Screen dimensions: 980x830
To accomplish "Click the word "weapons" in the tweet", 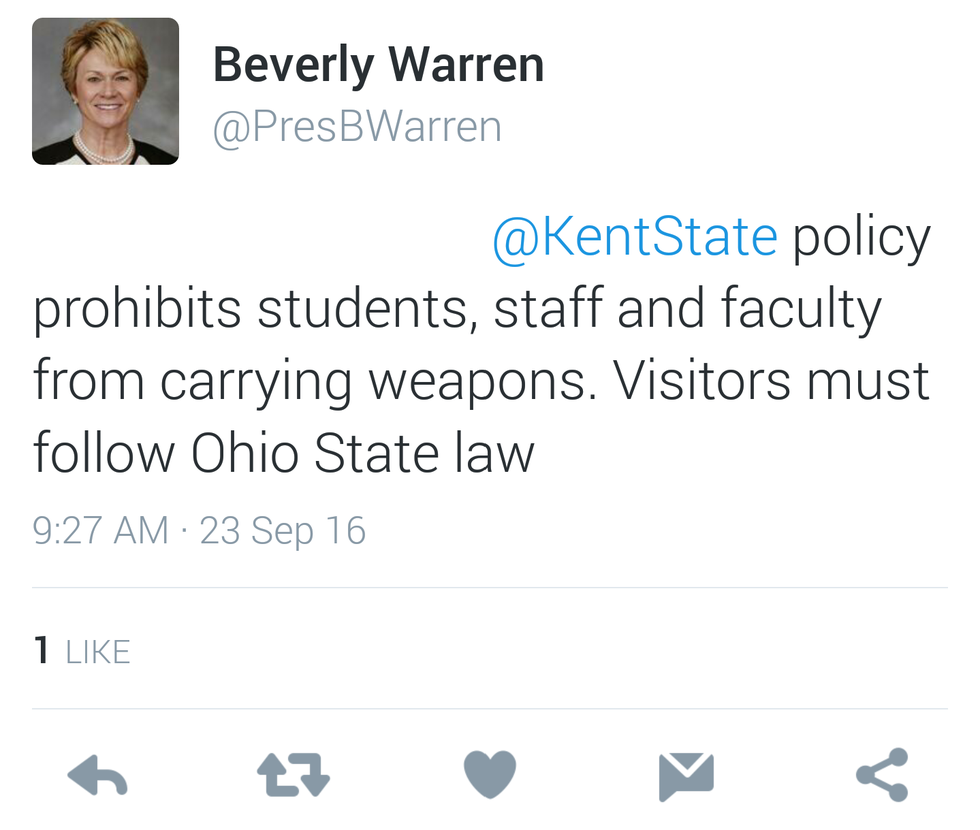I will [x=481, y=383].
